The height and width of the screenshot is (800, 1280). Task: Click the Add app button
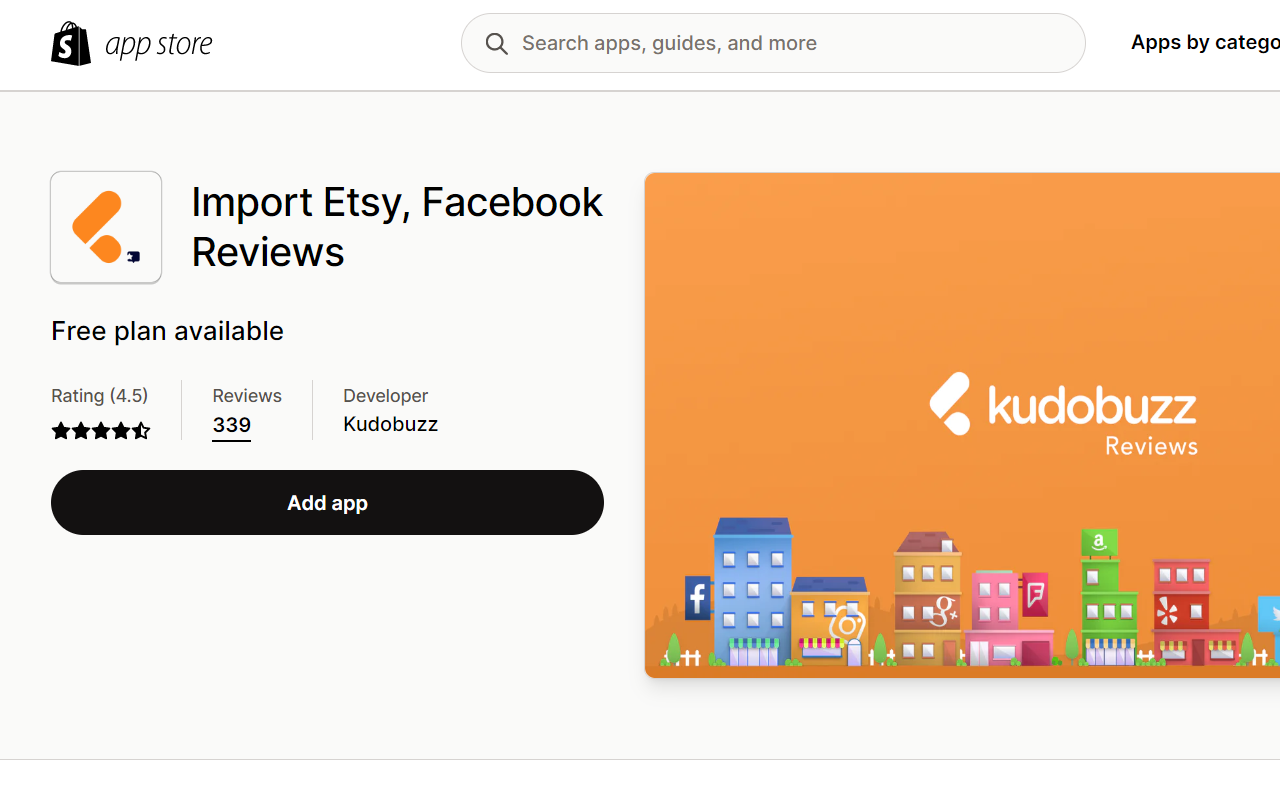pos(327,502)
